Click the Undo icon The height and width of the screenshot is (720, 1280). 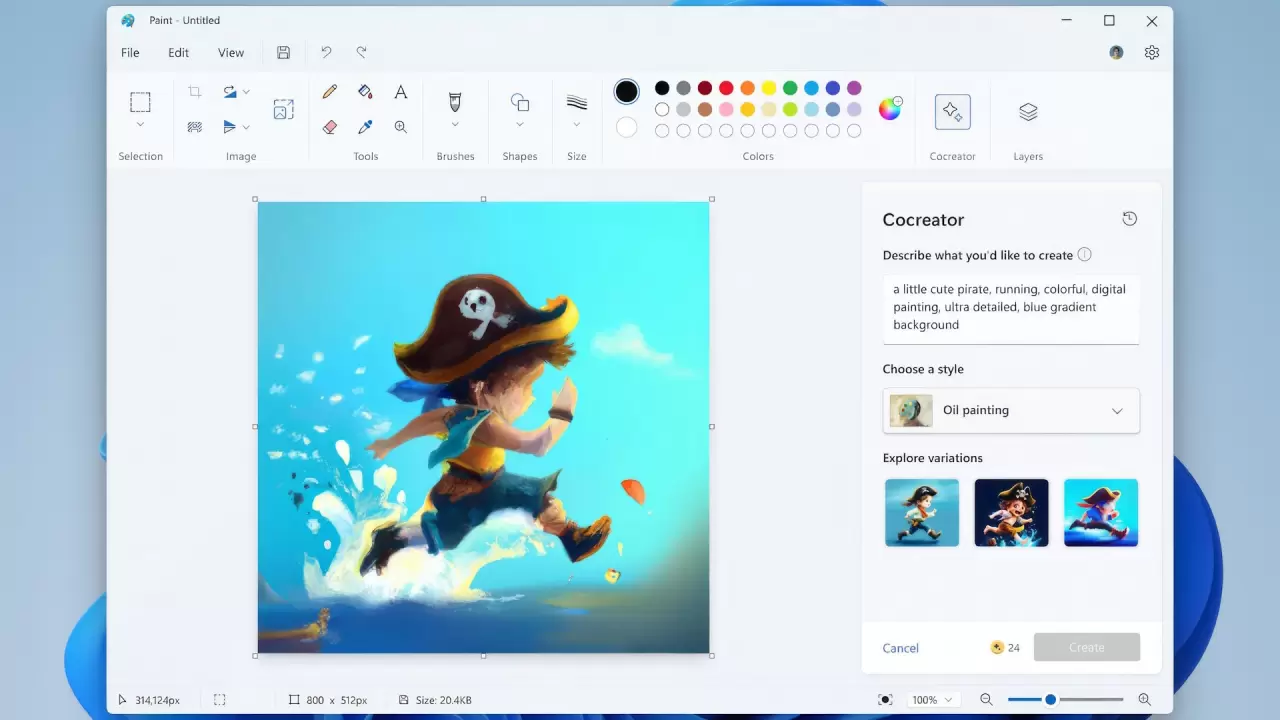[x=326, y=52]
